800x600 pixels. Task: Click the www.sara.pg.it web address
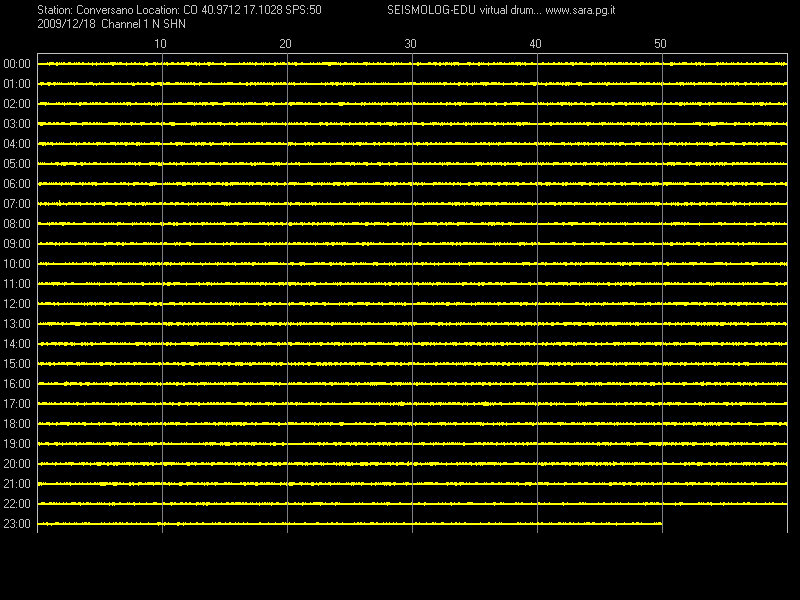click(580, 10)
